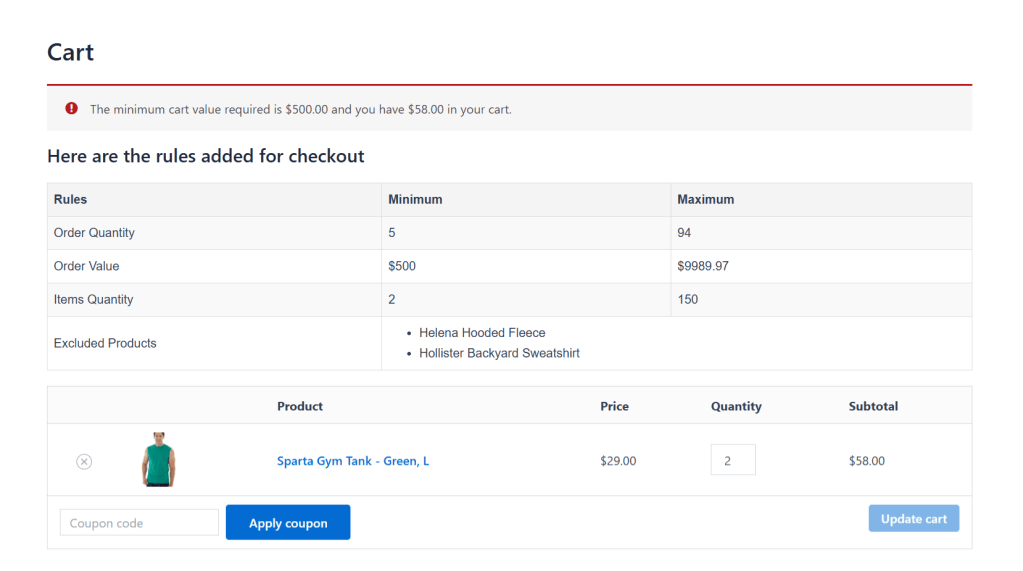Focus the product quantity field
Viewport: 1023px width, 571px height.
[732, 460]
